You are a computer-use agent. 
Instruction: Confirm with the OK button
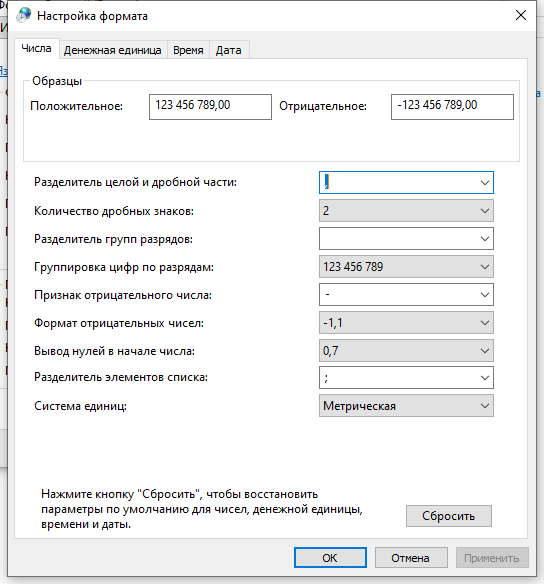[330, 558]
